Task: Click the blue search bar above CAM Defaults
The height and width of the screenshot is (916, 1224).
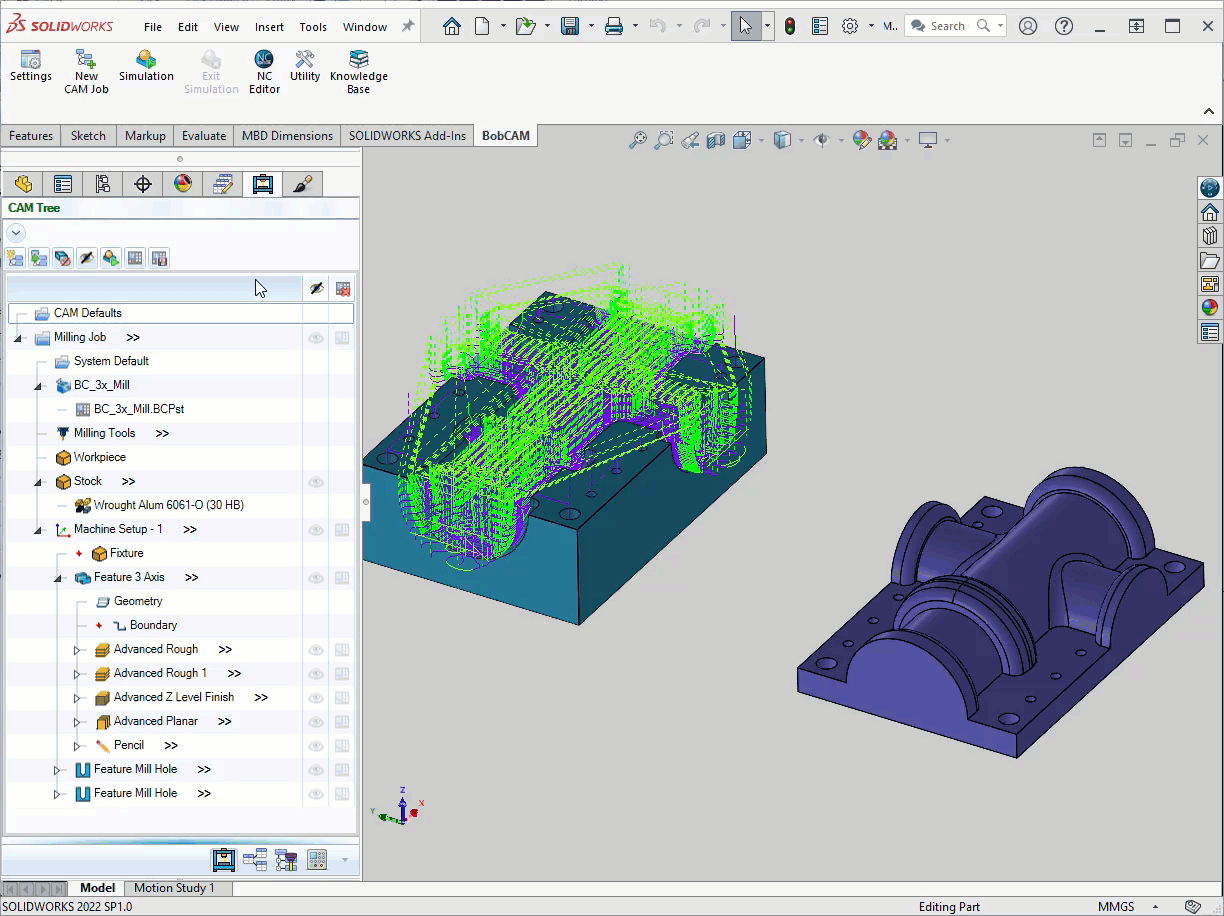Action: [x=154, y=288]
